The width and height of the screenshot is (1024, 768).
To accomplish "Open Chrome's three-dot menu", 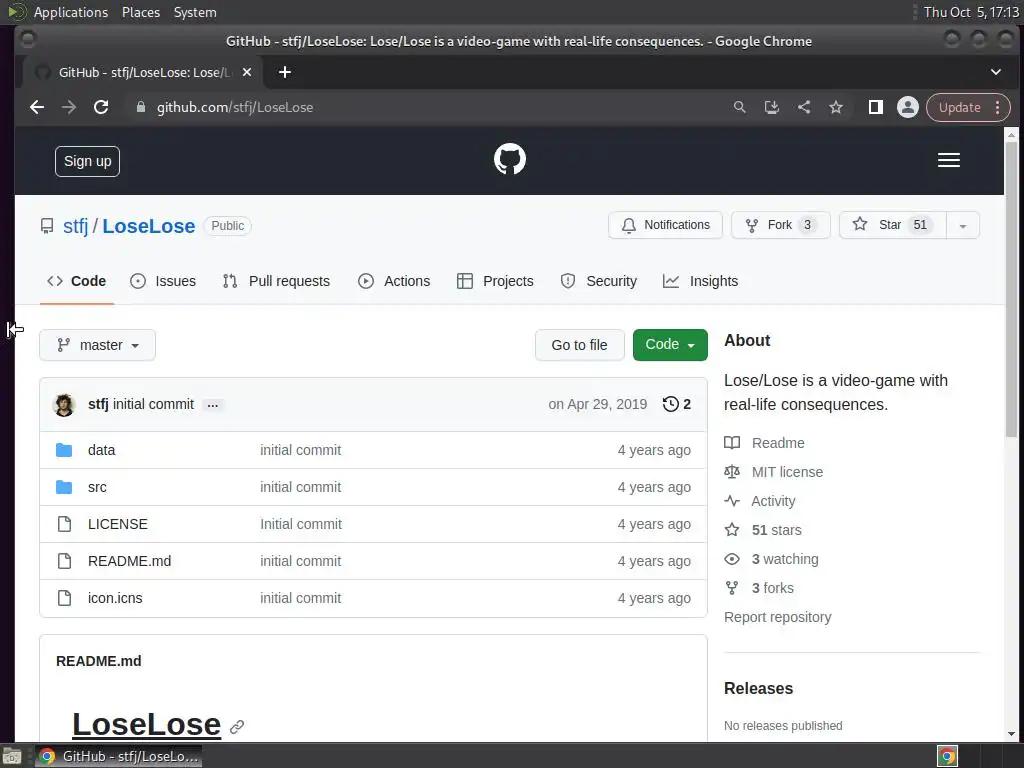I will 997,107.
